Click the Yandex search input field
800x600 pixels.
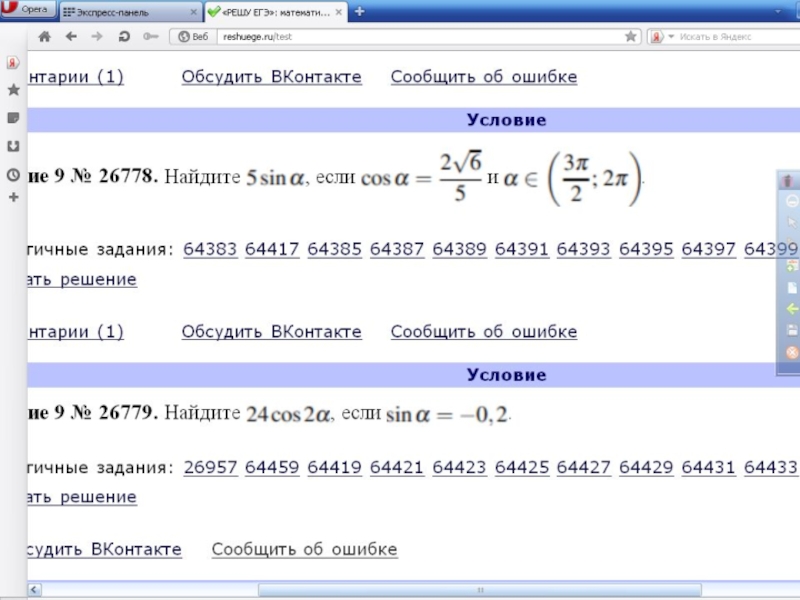click(730, 36)
